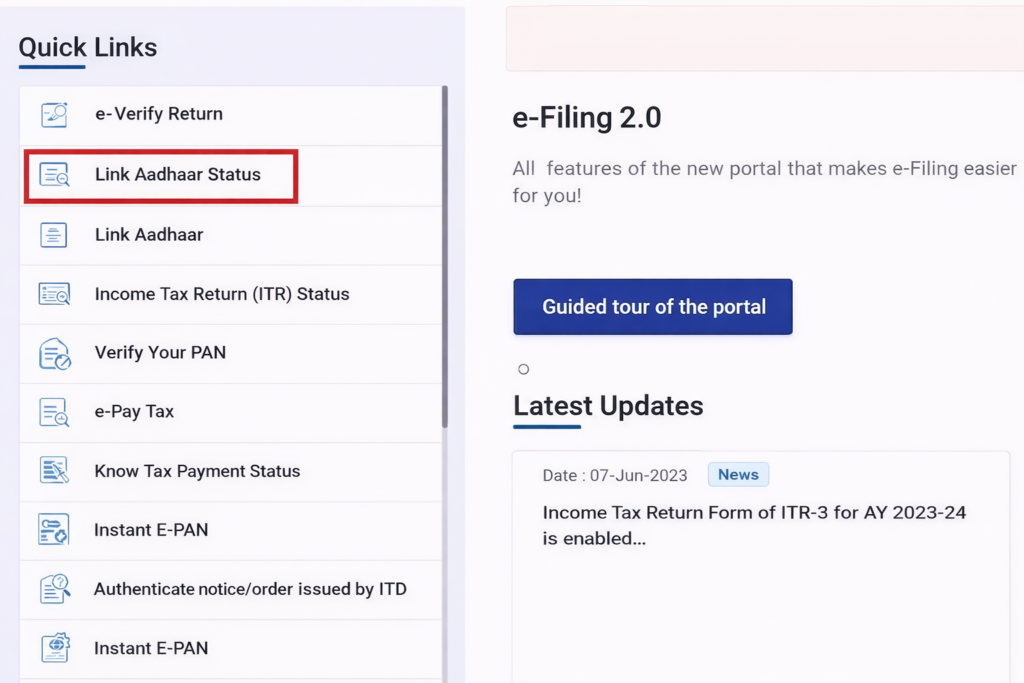1024x683 pixels.
Task: Click the Authenticate notice/order icon
Action: point(54,589)
